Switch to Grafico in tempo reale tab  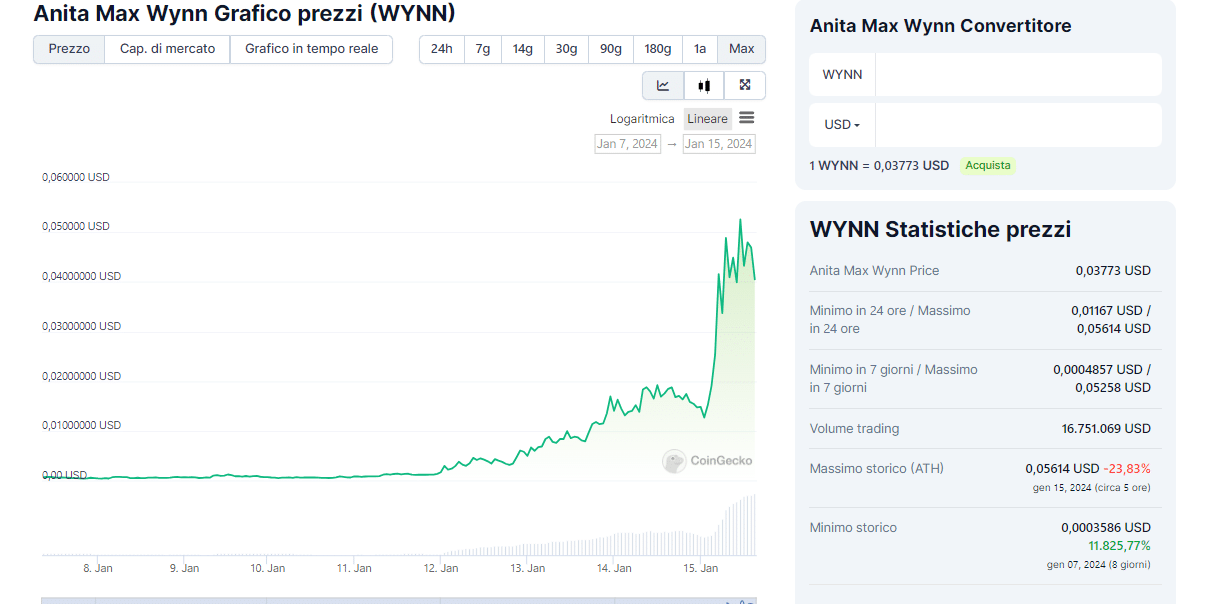coord(311,49)
